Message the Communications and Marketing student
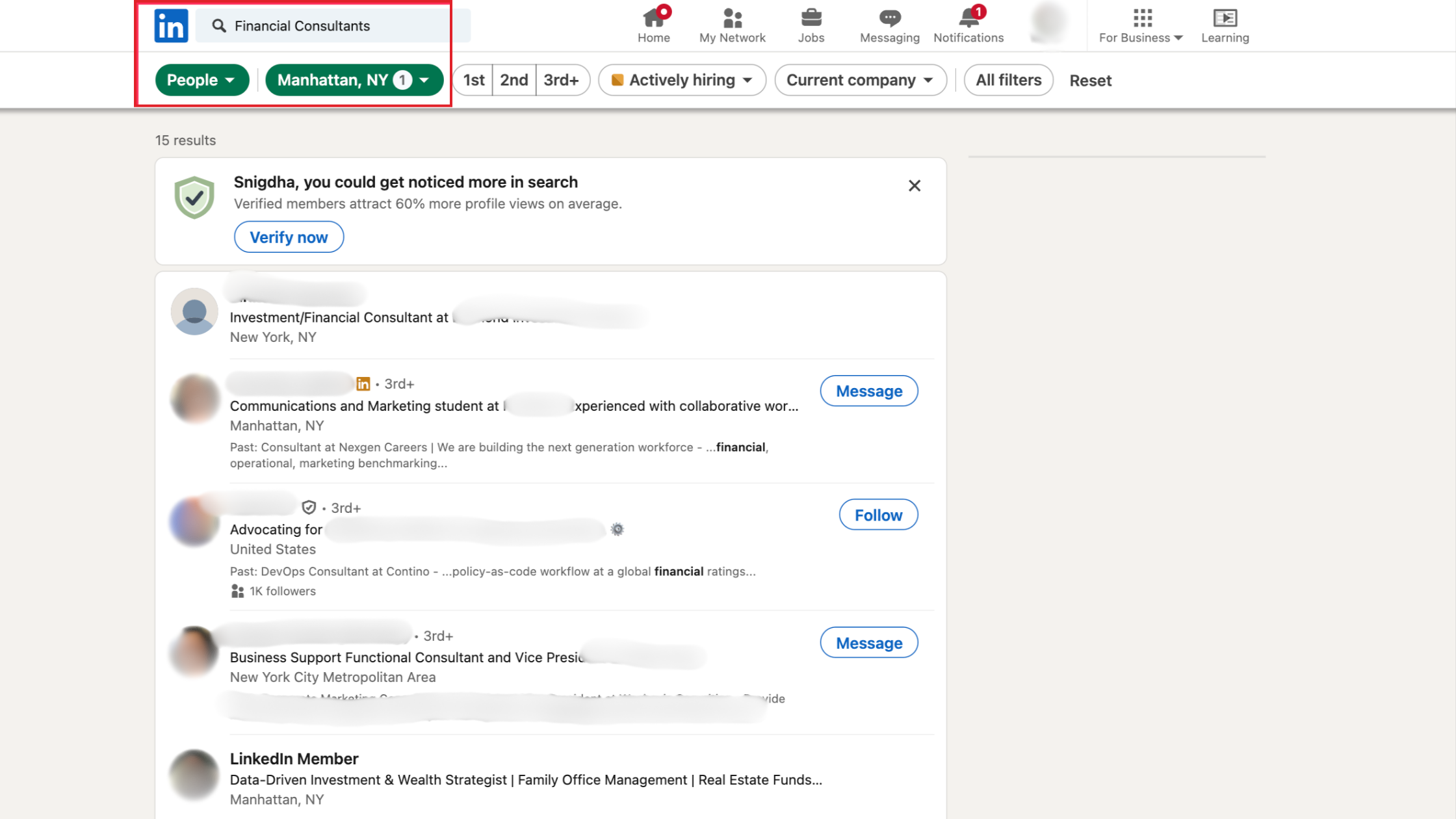Screen dimensions: 1456x819 tap(869, 391)
